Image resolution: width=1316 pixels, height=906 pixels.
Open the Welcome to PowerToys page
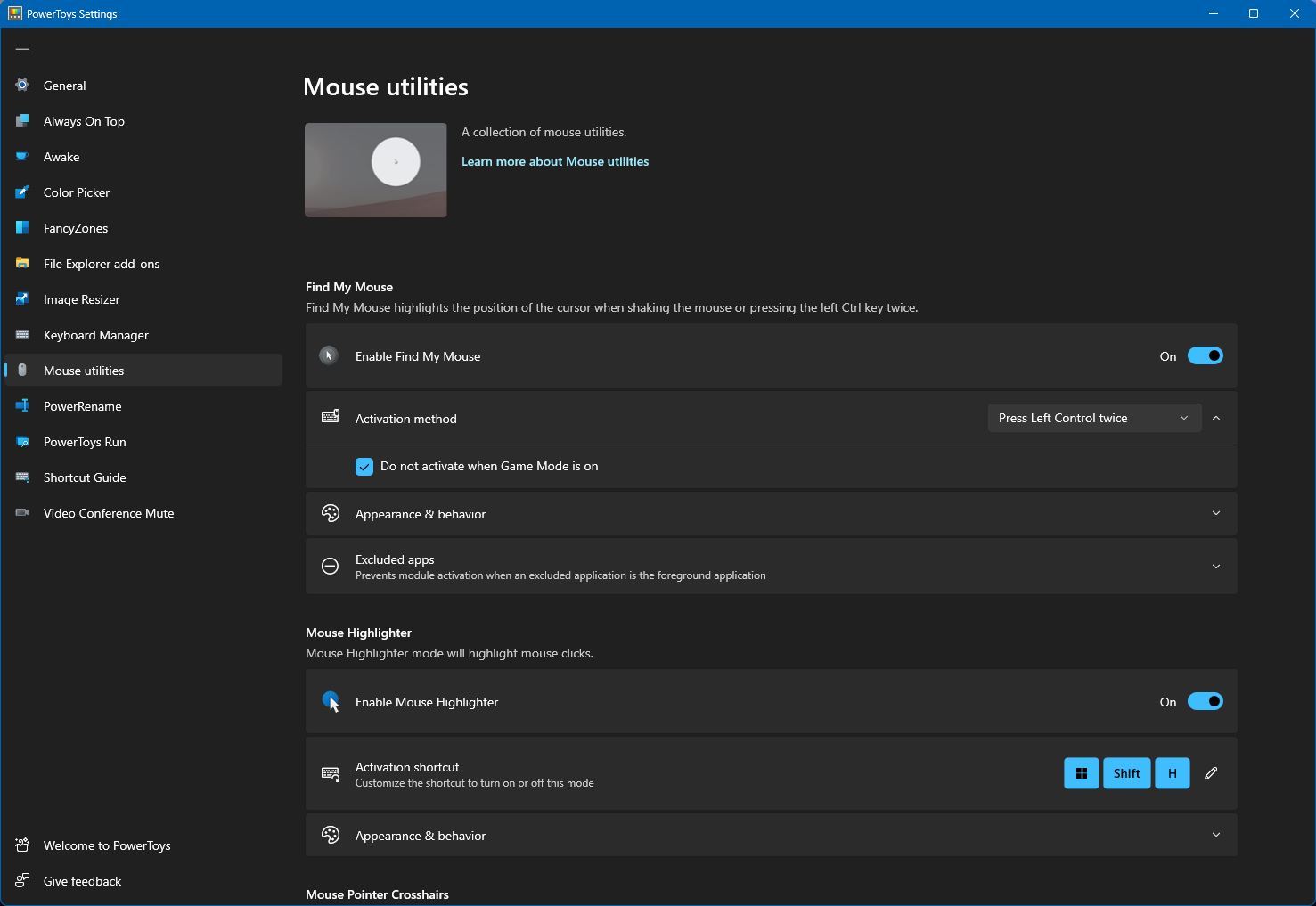click(x=107, y=845)
